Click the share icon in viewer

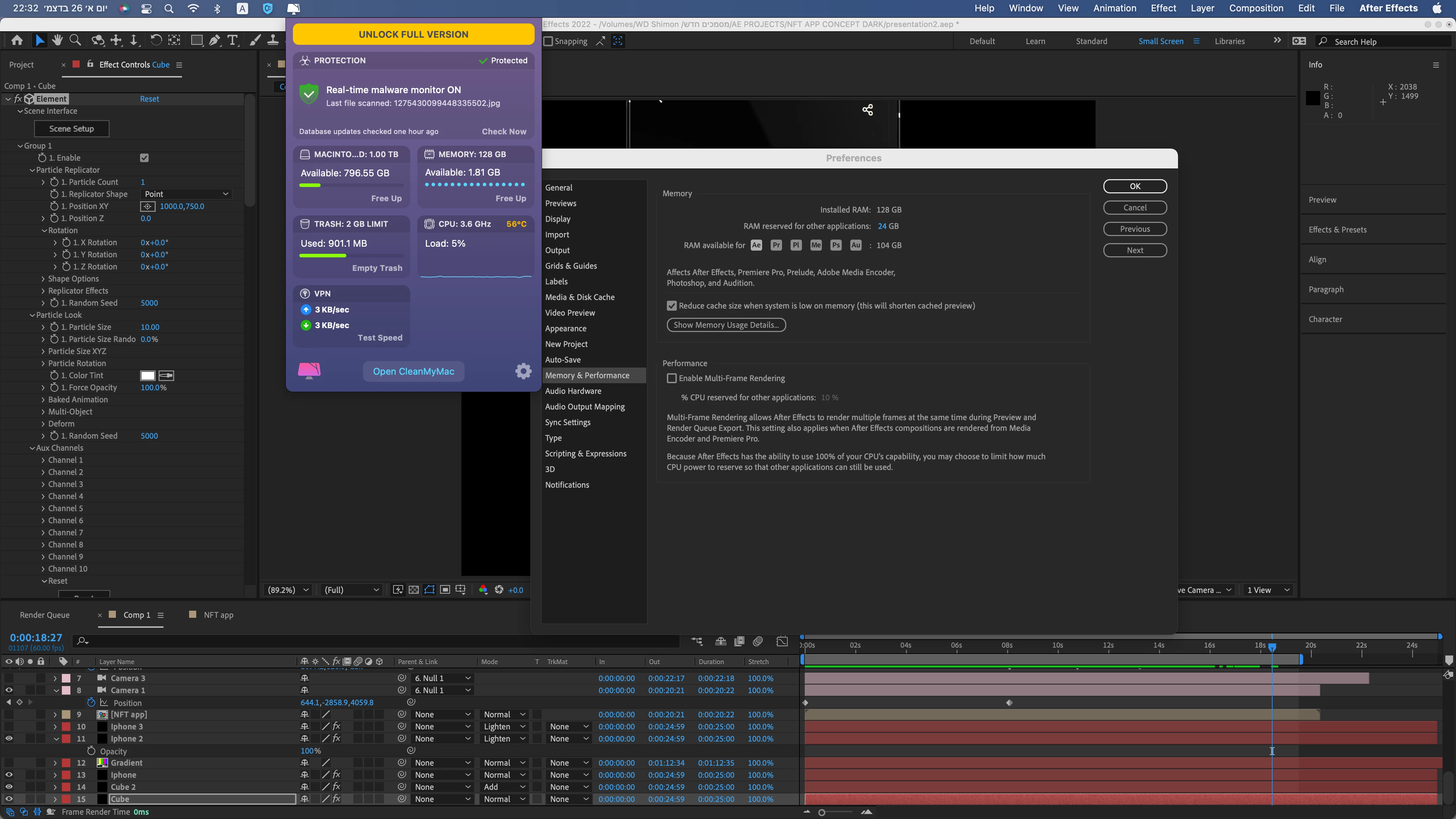pyautogui.click(x=868, y=109)
